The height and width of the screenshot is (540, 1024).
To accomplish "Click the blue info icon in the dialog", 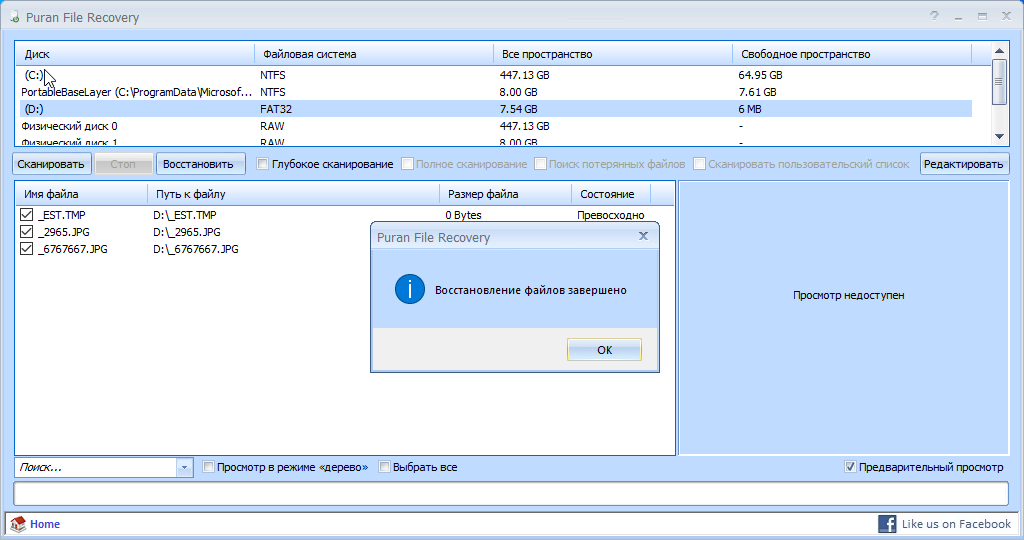I will point(410,290).
